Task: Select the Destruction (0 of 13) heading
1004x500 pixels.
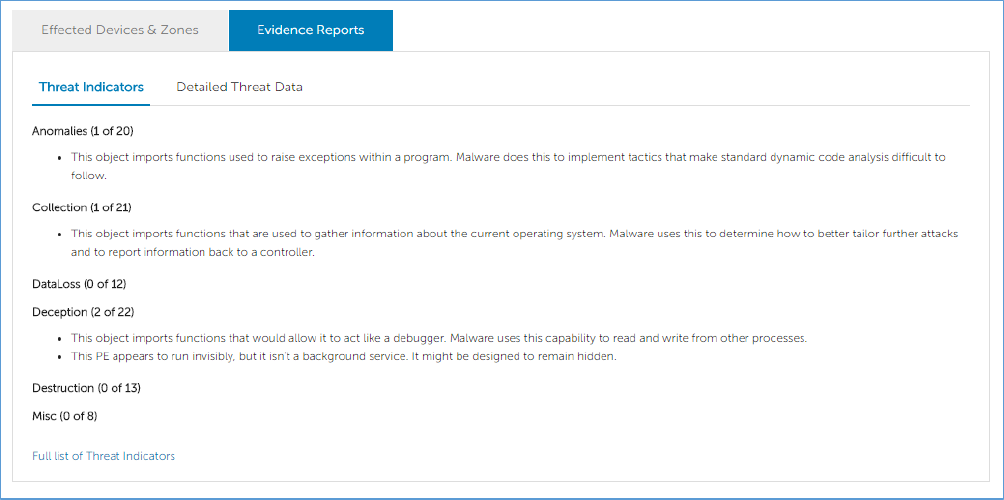Action: [86, 388]
